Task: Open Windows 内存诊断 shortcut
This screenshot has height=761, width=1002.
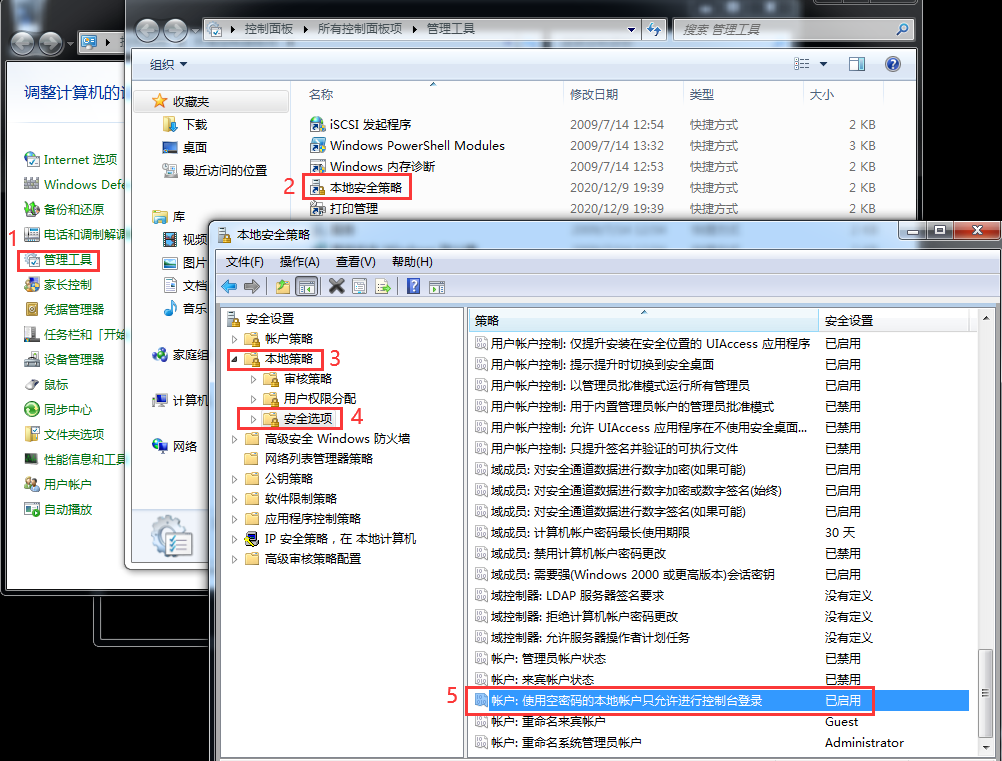Action: (x=382, y=167)
